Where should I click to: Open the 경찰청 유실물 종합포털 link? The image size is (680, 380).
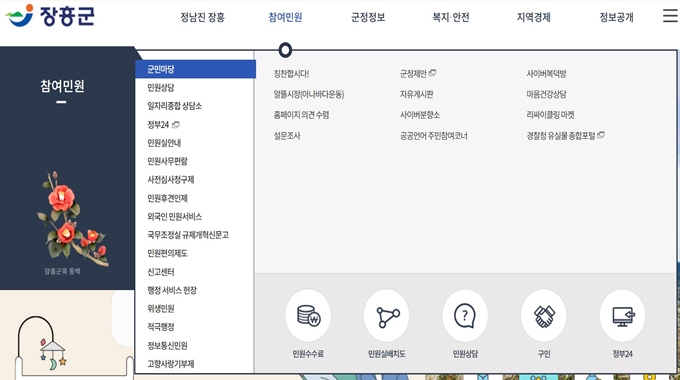pos(565,136)
